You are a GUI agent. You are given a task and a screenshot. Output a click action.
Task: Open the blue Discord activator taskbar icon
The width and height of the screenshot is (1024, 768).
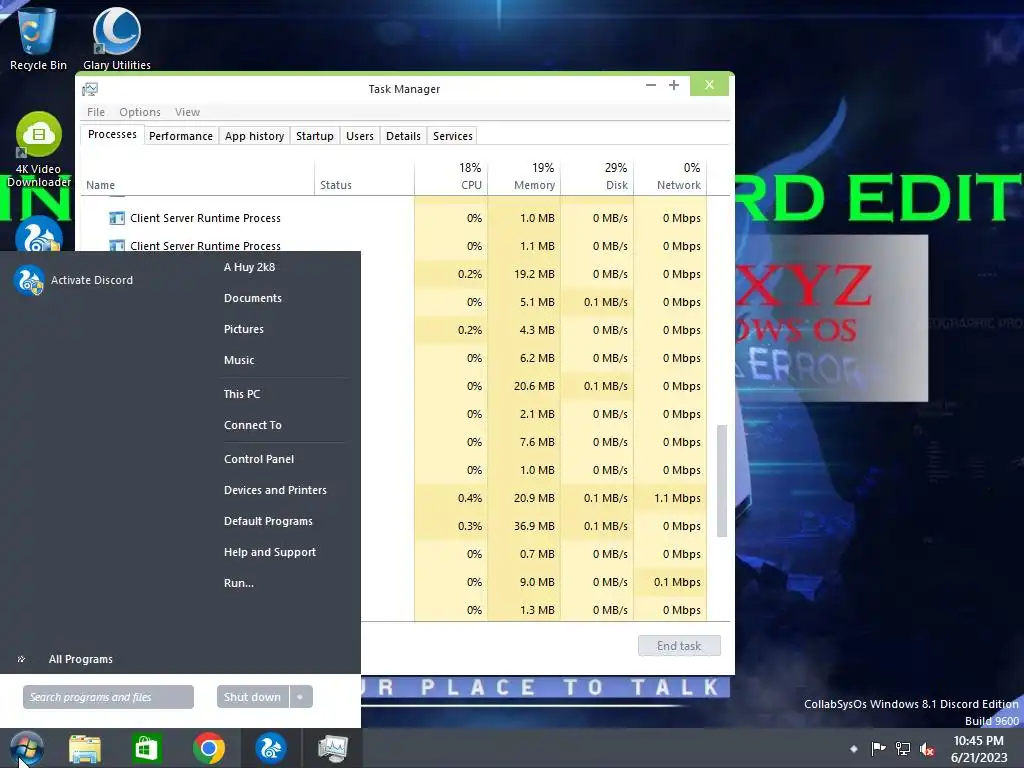pyautogui.click(x=270, y=748)
